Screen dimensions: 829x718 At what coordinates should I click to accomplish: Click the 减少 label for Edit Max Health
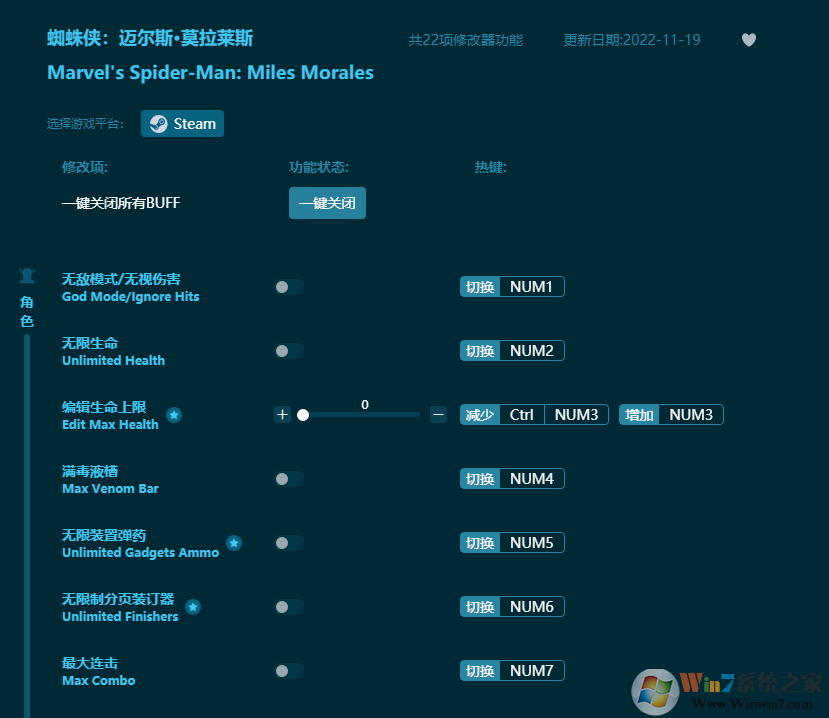480,415
